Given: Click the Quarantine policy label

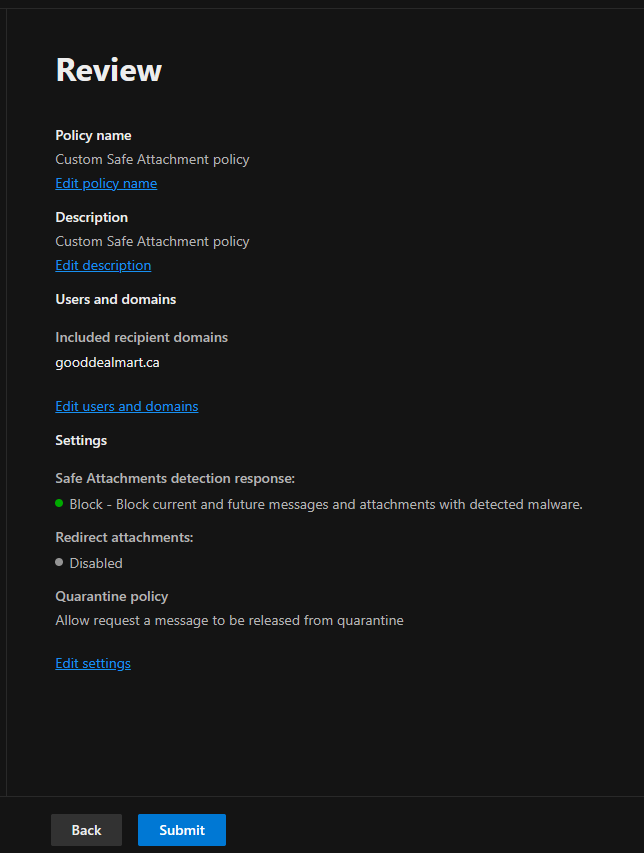Looking at the screenshot, I should pos(112,597).
